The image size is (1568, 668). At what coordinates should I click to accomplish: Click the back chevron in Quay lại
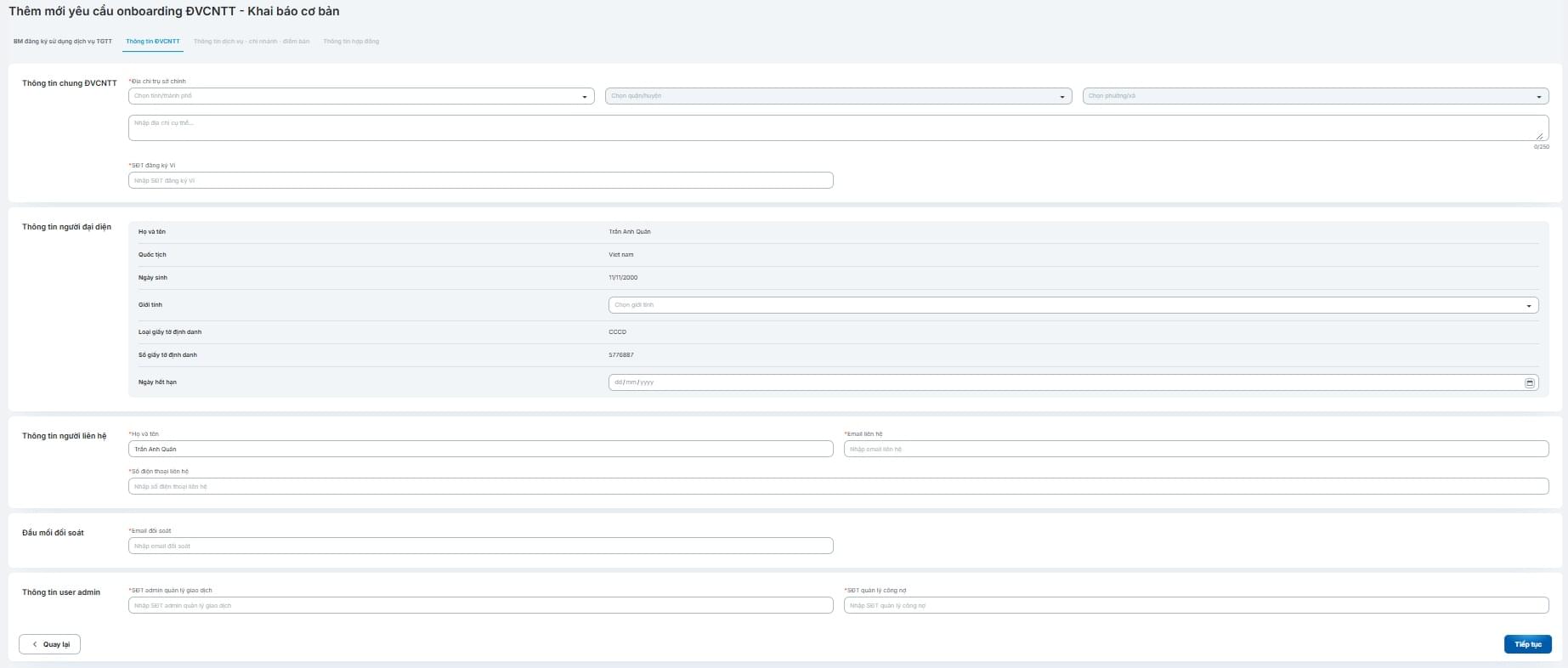(x=35, y=644)
